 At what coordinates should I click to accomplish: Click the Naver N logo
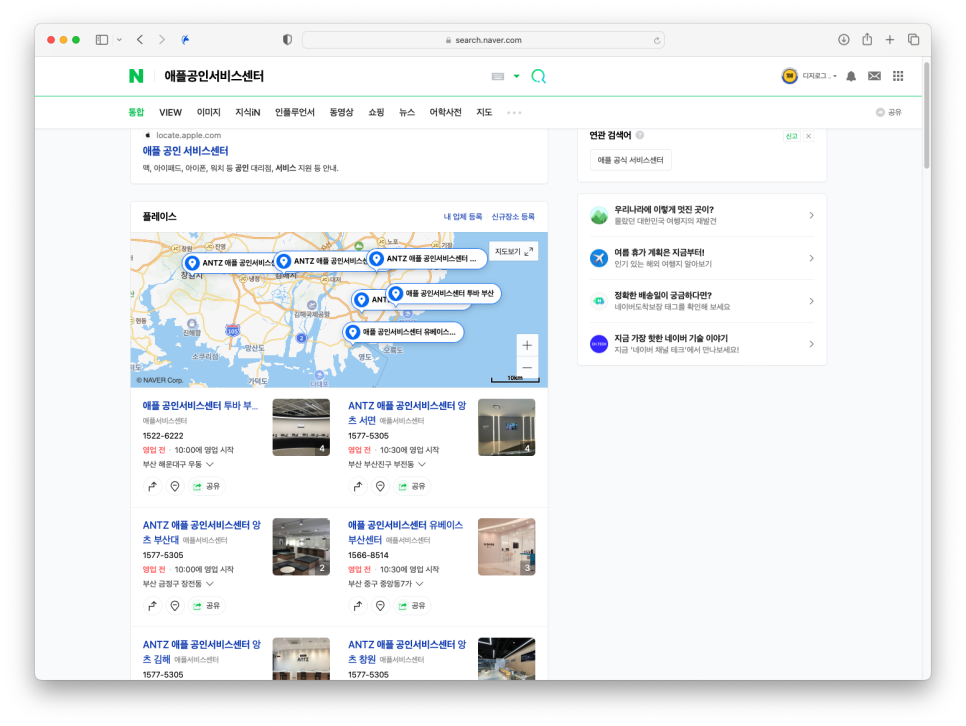click(x=136, y=76)
